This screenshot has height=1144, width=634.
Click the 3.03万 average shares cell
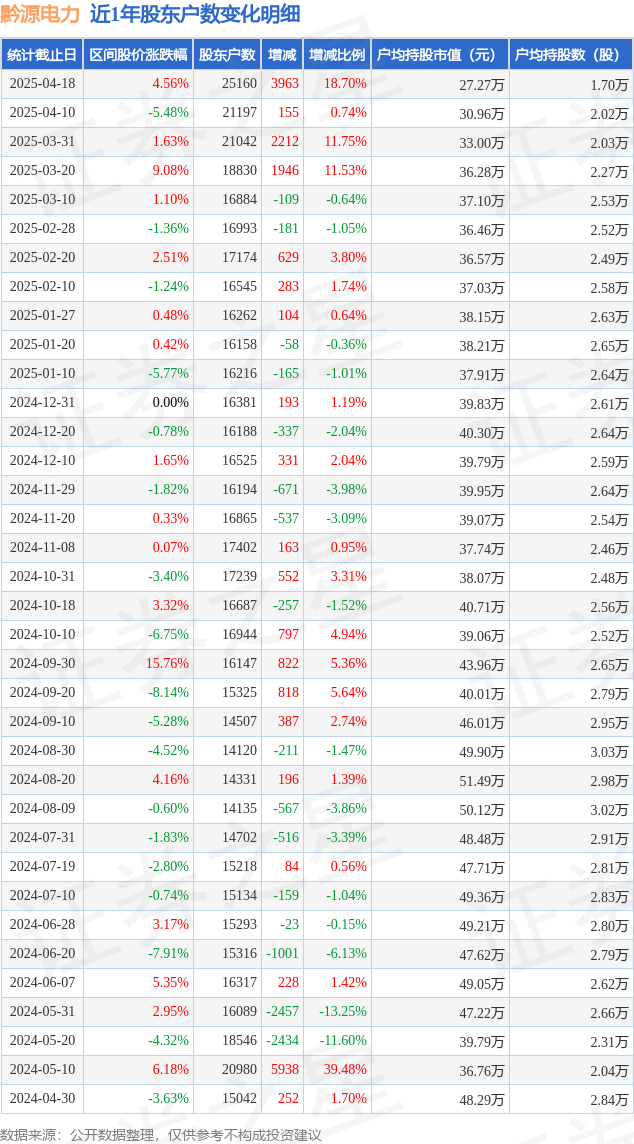click(x=609, y=751)
